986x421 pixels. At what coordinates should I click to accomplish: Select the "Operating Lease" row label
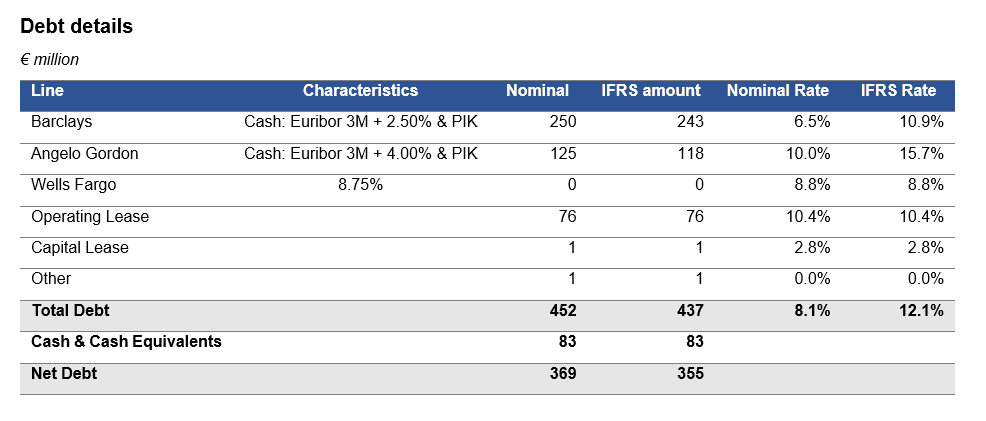90,217
